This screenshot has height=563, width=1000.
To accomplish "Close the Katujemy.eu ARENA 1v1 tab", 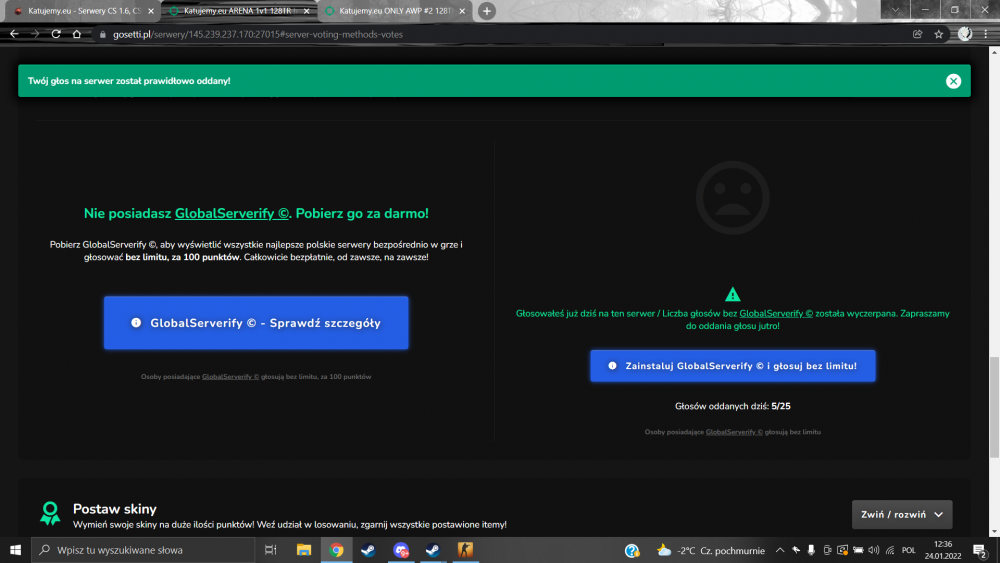I will pos(307,11).
